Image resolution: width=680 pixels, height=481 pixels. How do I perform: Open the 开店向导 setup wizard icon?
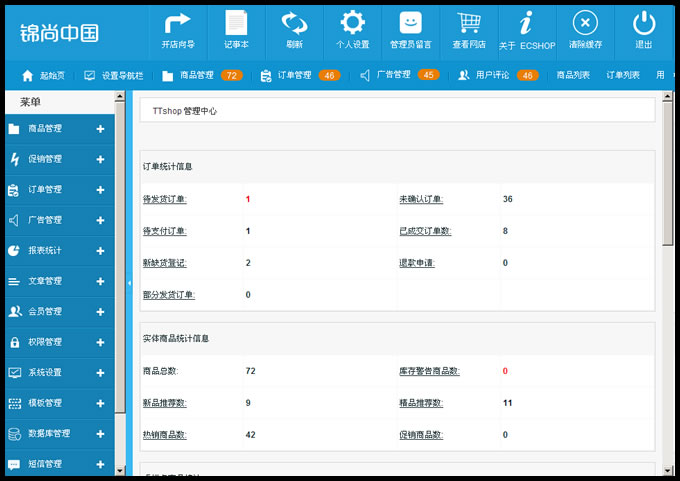(x=178, y=23)
